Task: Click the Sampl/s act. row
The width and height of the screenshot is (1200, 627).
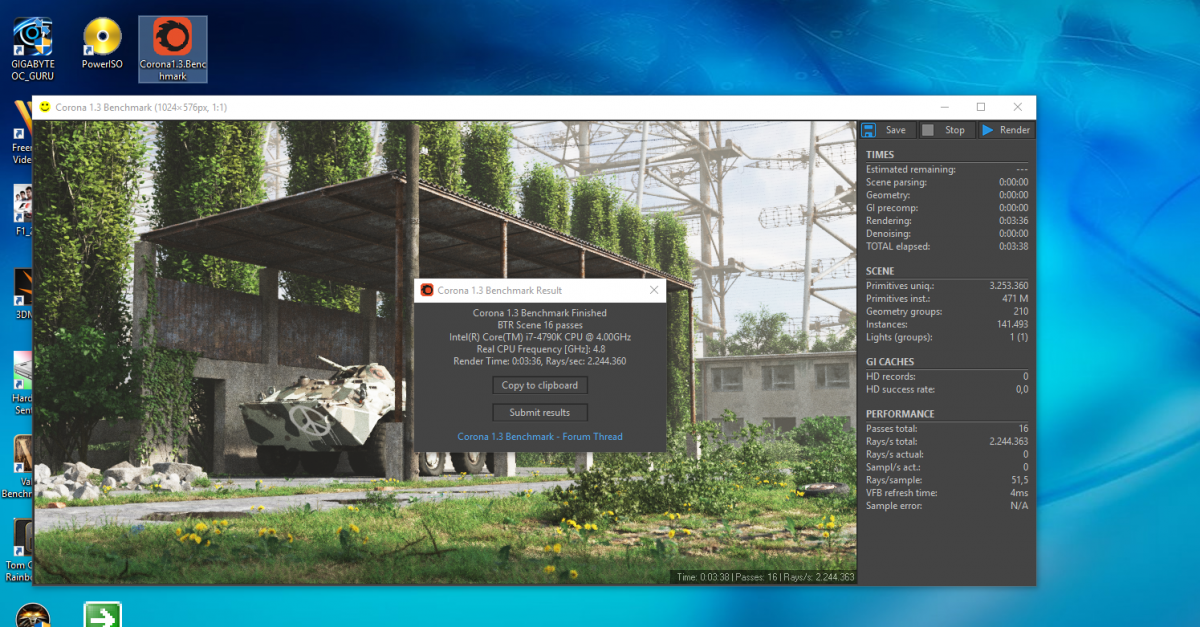Action: [946, 467]
